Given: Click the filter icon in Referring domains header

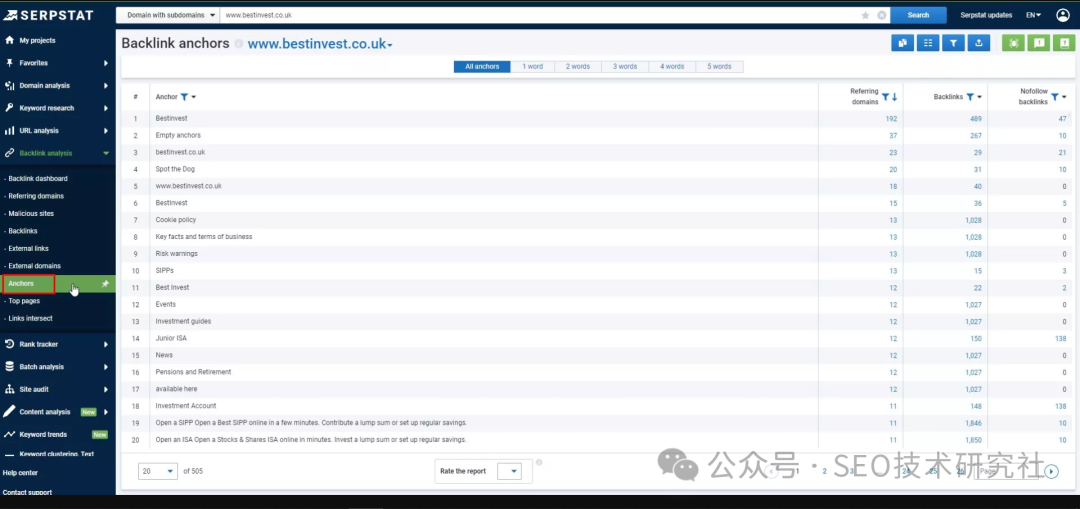Looking at the screenshot, I should (886, 97).
